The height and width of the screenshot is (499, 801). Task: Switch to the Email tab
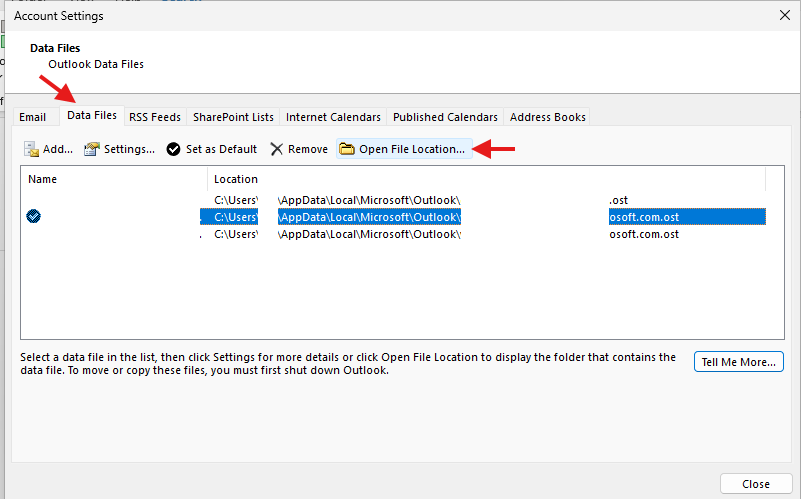pos(33,117)
